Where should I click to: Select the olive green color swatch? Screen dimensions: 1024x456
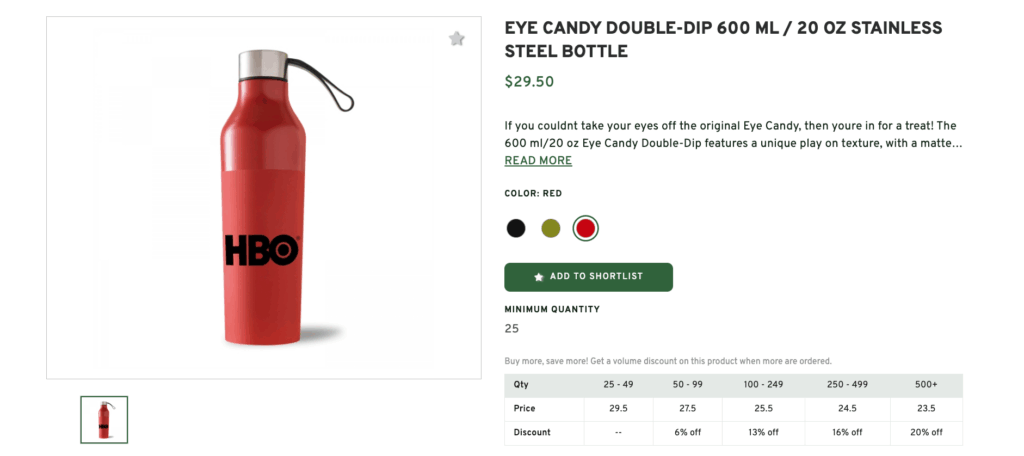pos(551,228)
